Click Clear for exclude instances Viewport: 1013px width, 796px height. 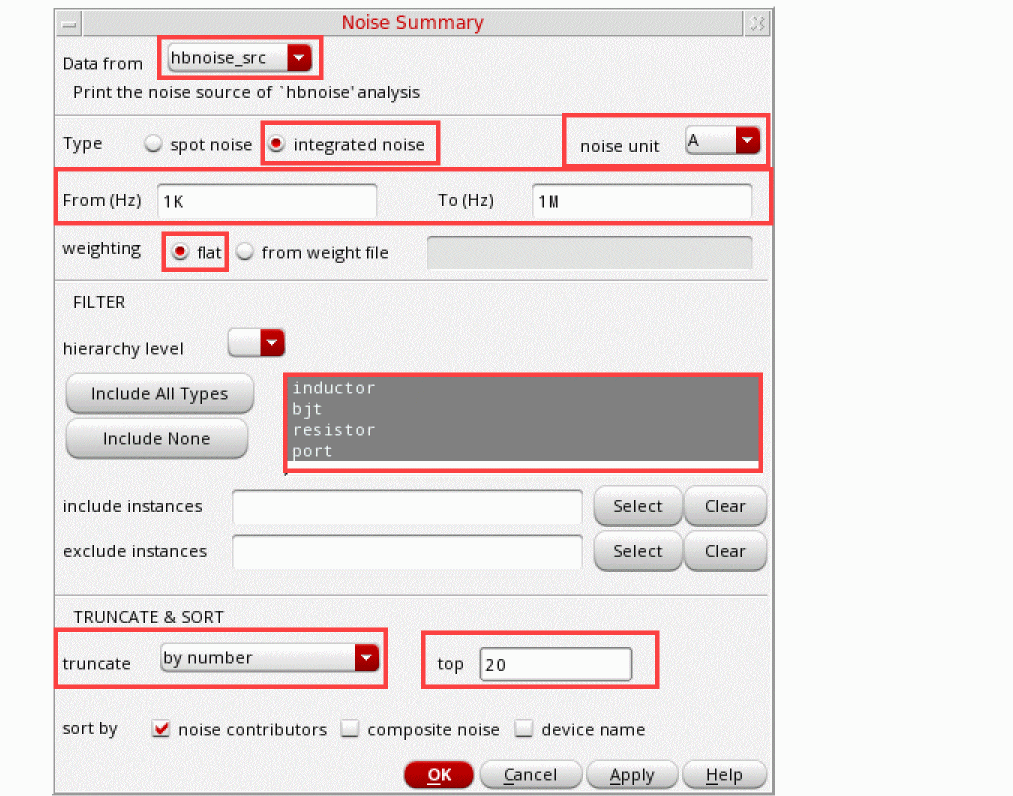click(x=725, y=551)
